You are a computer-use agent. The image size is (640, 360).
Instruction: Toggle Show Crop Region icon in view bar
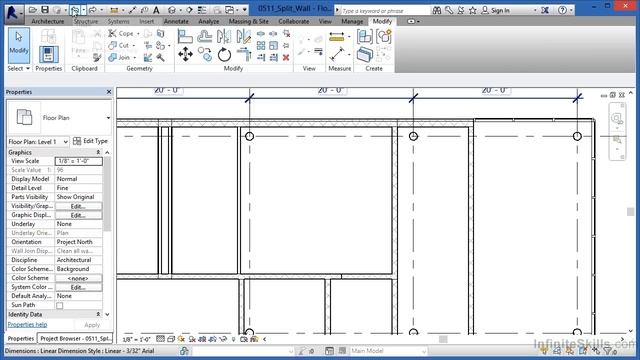213,339
